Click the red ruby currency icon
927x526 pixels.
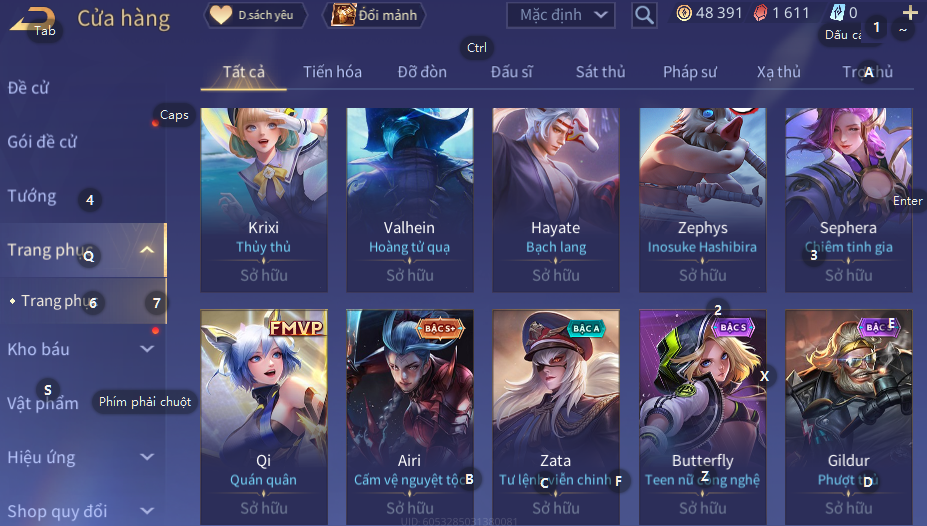point(760,13)
